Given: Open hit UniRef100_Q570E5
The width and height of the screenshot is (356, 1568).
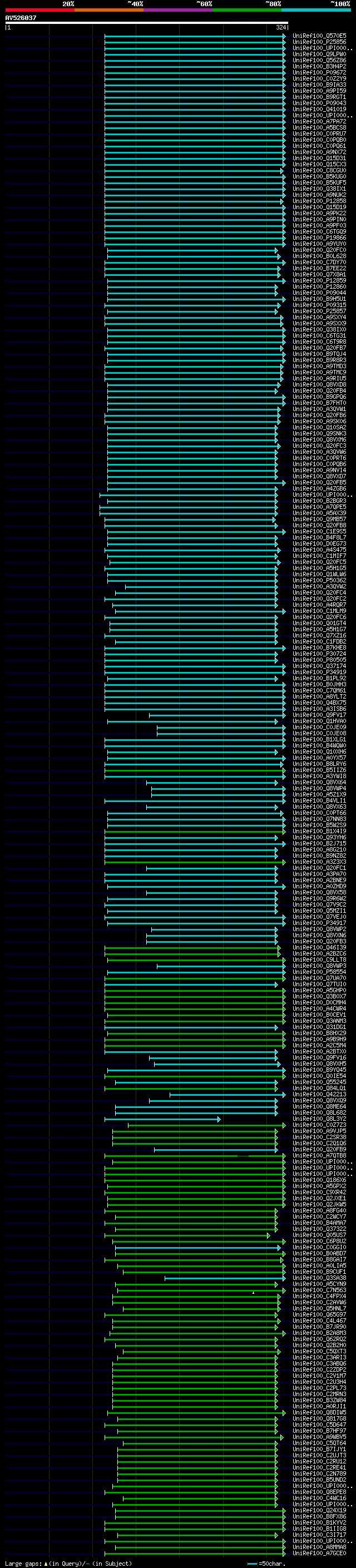Looking at the screenshot, I should [319, 36].
